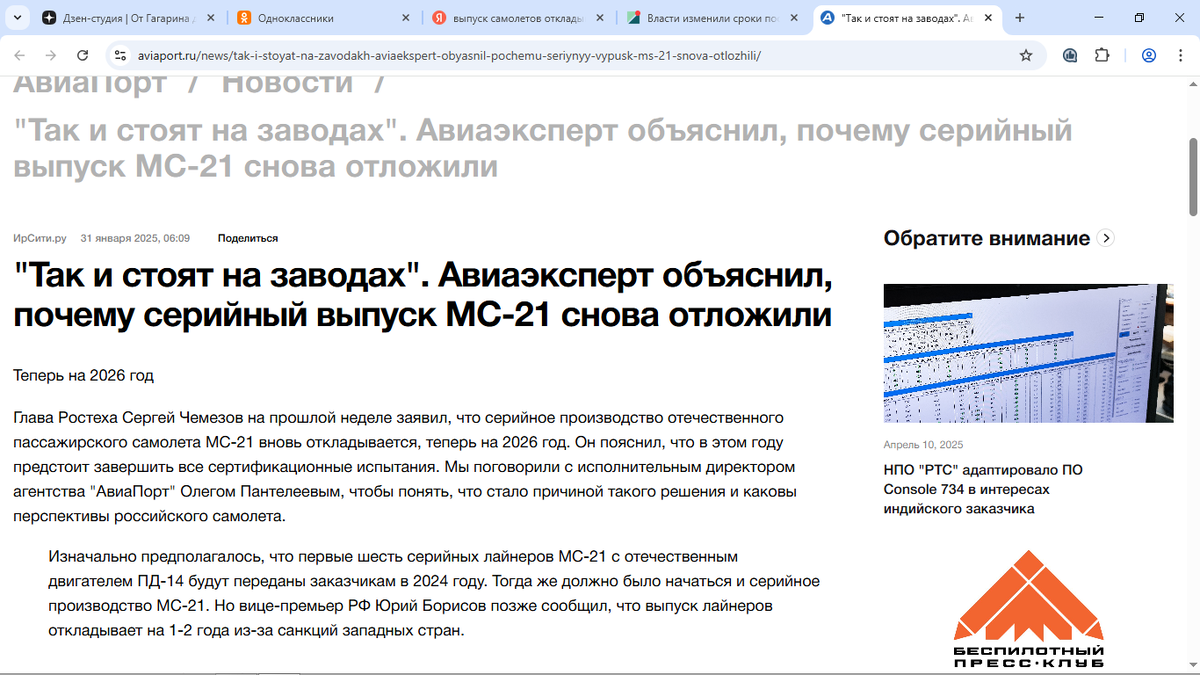
Task: Click the Беспилотный пресс-клуб logo banner
Action: tap(1028, 608)
